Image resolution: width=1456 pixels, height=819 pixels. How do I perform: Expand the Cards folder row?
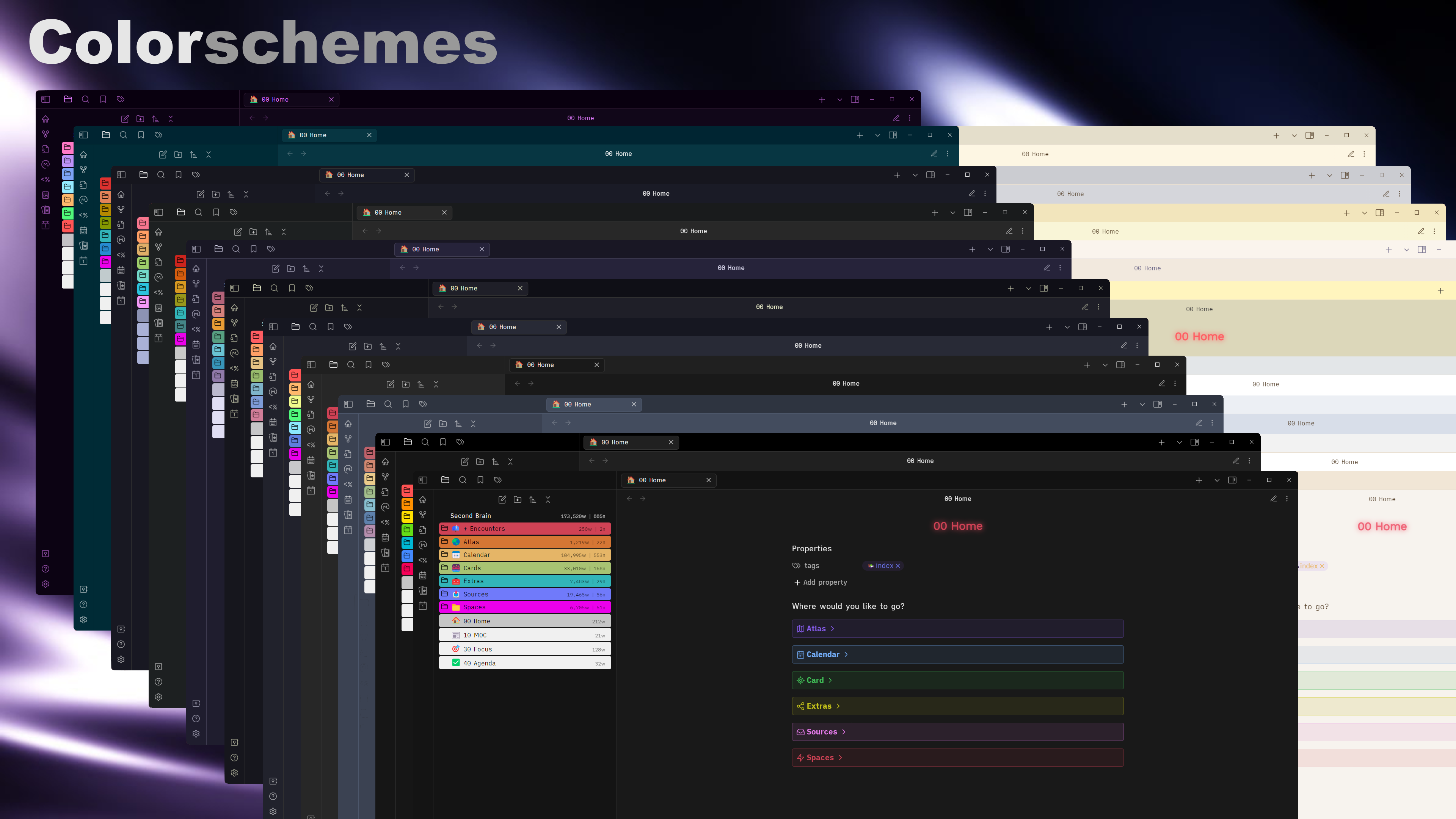(x=525, y=568)
